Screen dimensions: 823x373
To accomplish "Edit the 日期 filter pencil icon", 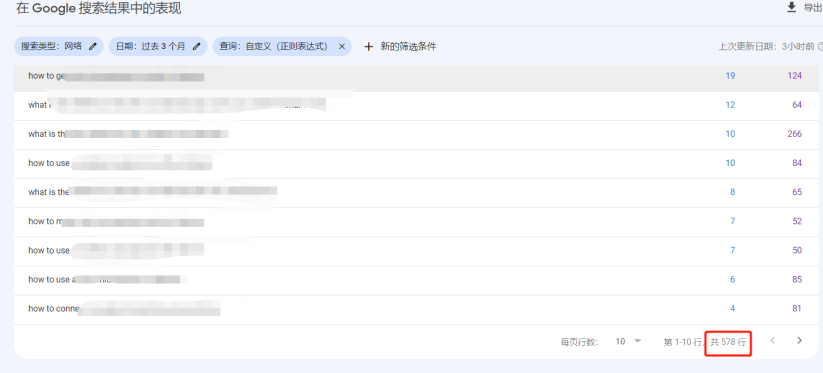I will 197,46.
